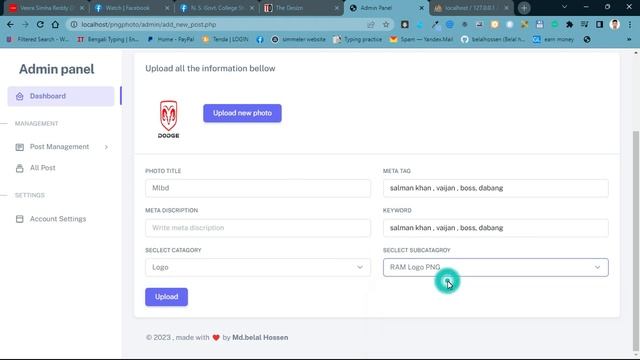Screen dimensions: 640x360
Task: Submit the form with Upload button
Action: pyautogui.click(x=167, y=297)
